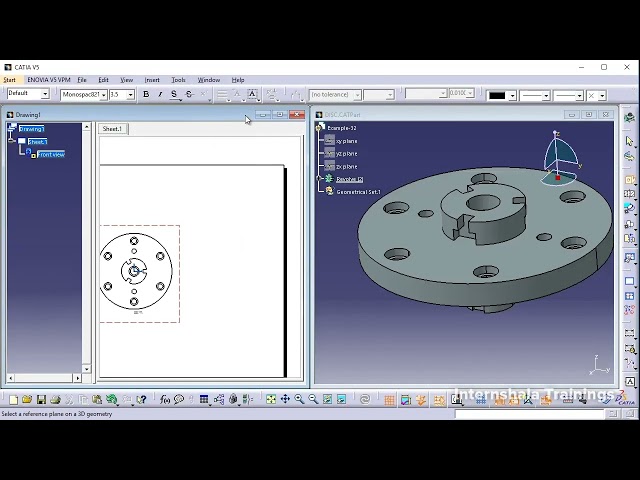Activate the Pan tool

point(285,399)
